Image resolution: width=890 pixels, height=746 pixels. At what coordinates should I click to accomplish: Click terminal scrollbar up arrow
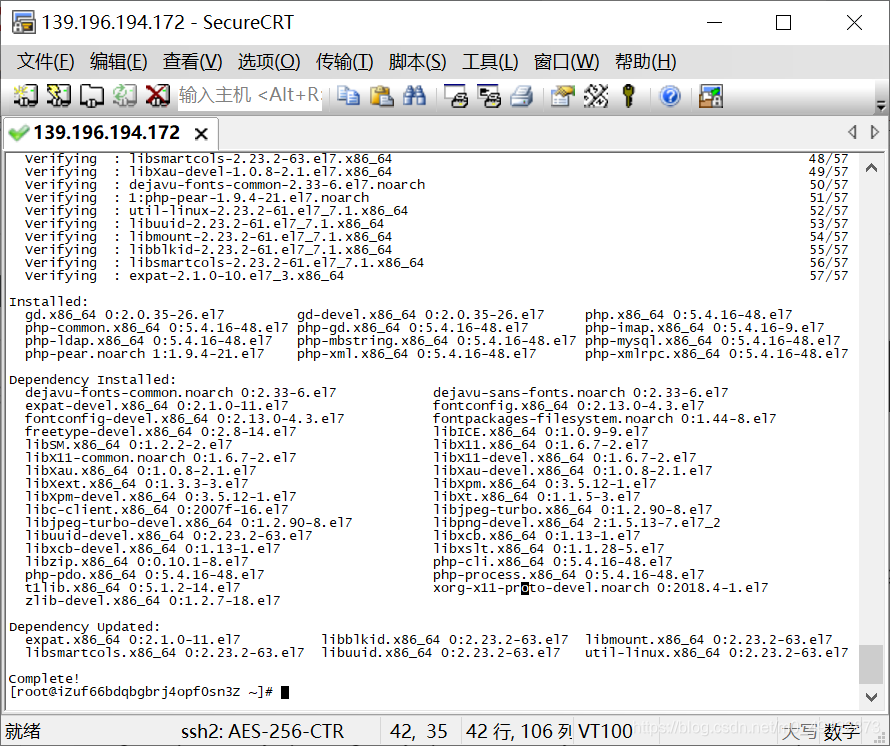[x=871, y=167]
